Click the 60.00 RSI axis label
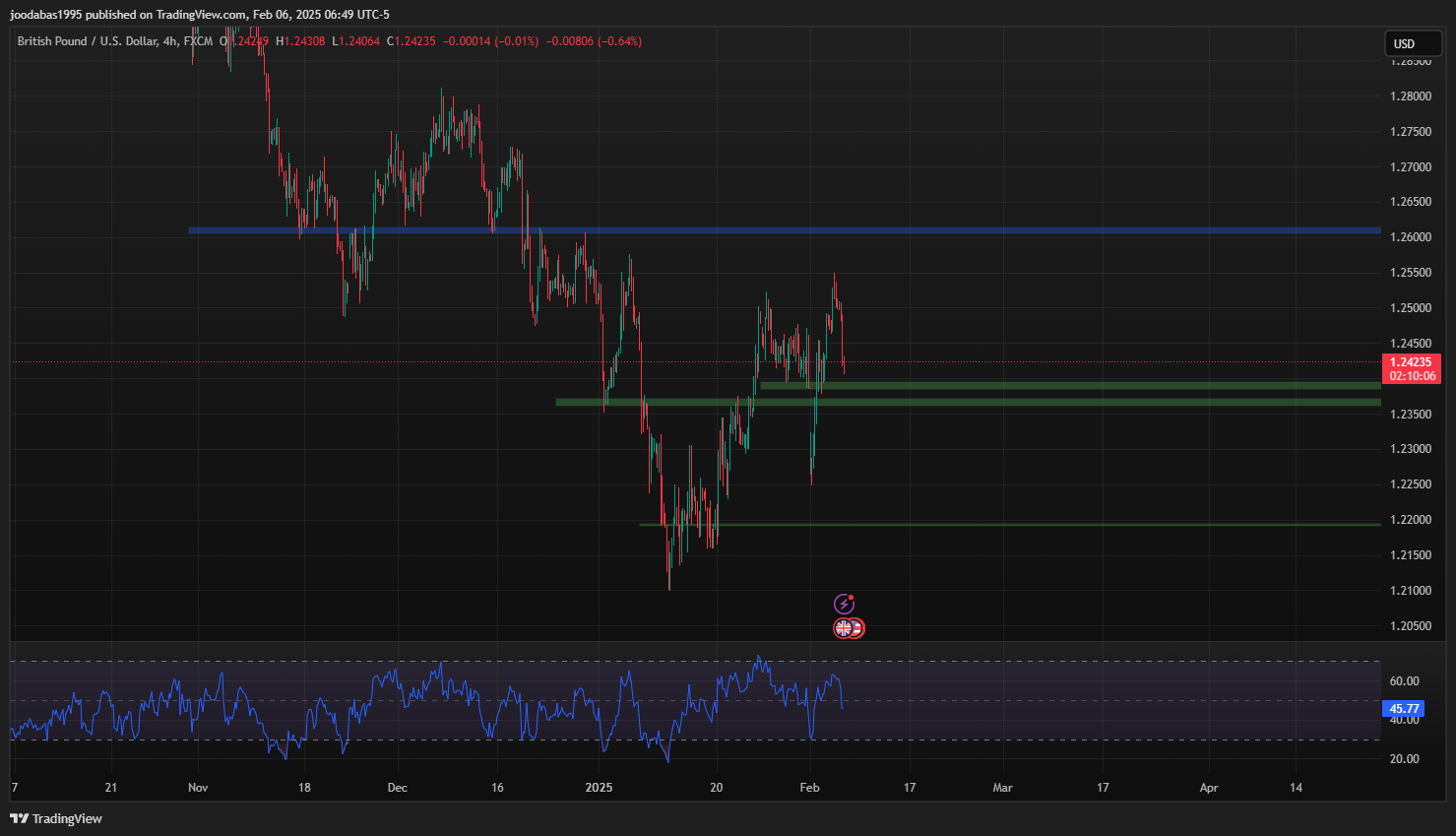Image resolution: width=1456 pixels, height=836 pixels. coord(1404,681)
